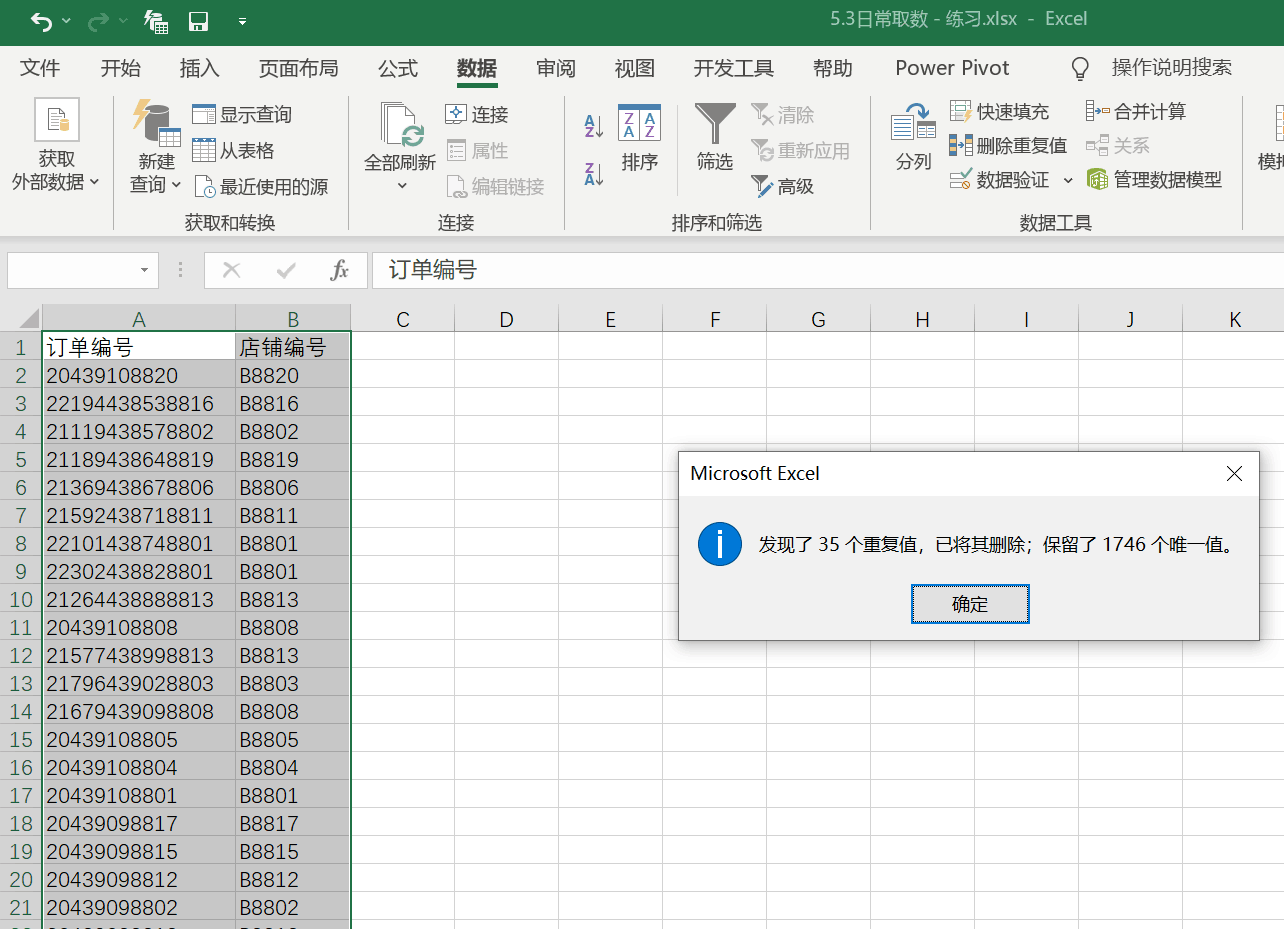Click the 重新应用 filter button
Viewport: 1284px width, 929px height.
pos(800,151)
